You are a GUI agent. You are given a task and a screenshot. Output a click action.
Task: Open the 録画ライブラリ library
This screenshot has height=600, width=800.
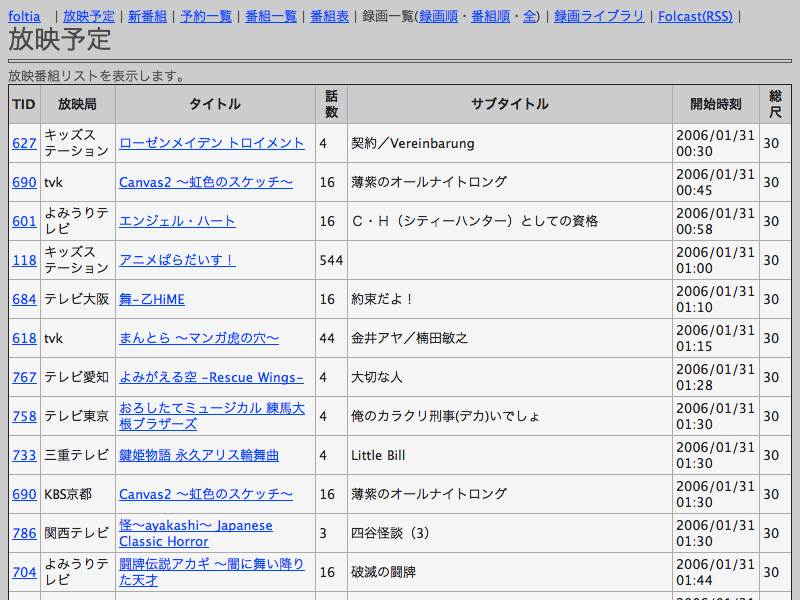599,16
